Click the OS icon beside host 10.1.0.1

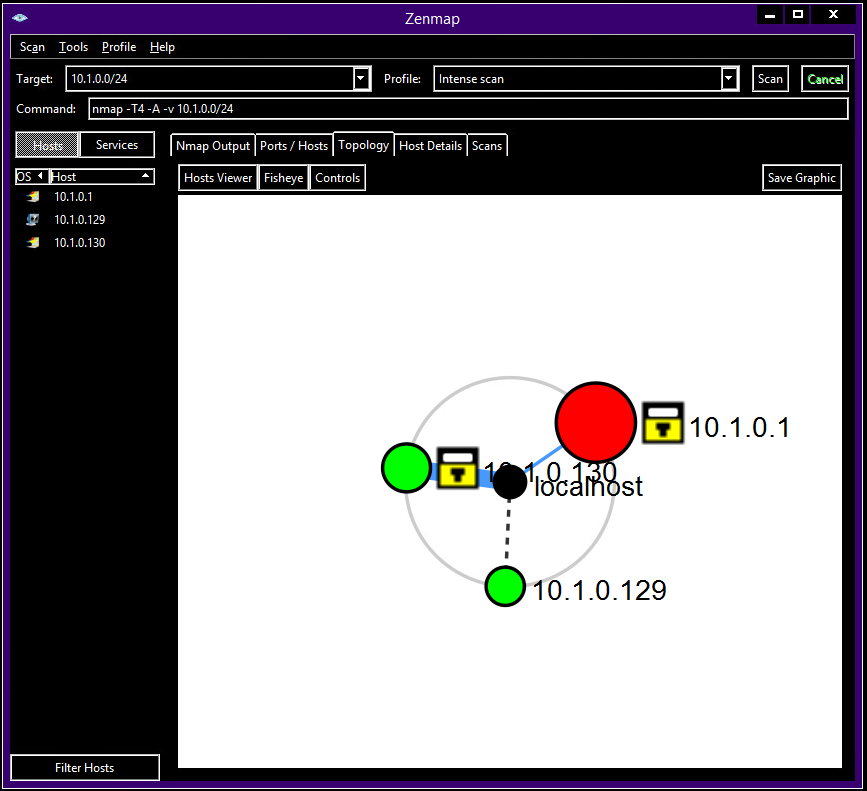pyautogui.click(x=33, y=197)
